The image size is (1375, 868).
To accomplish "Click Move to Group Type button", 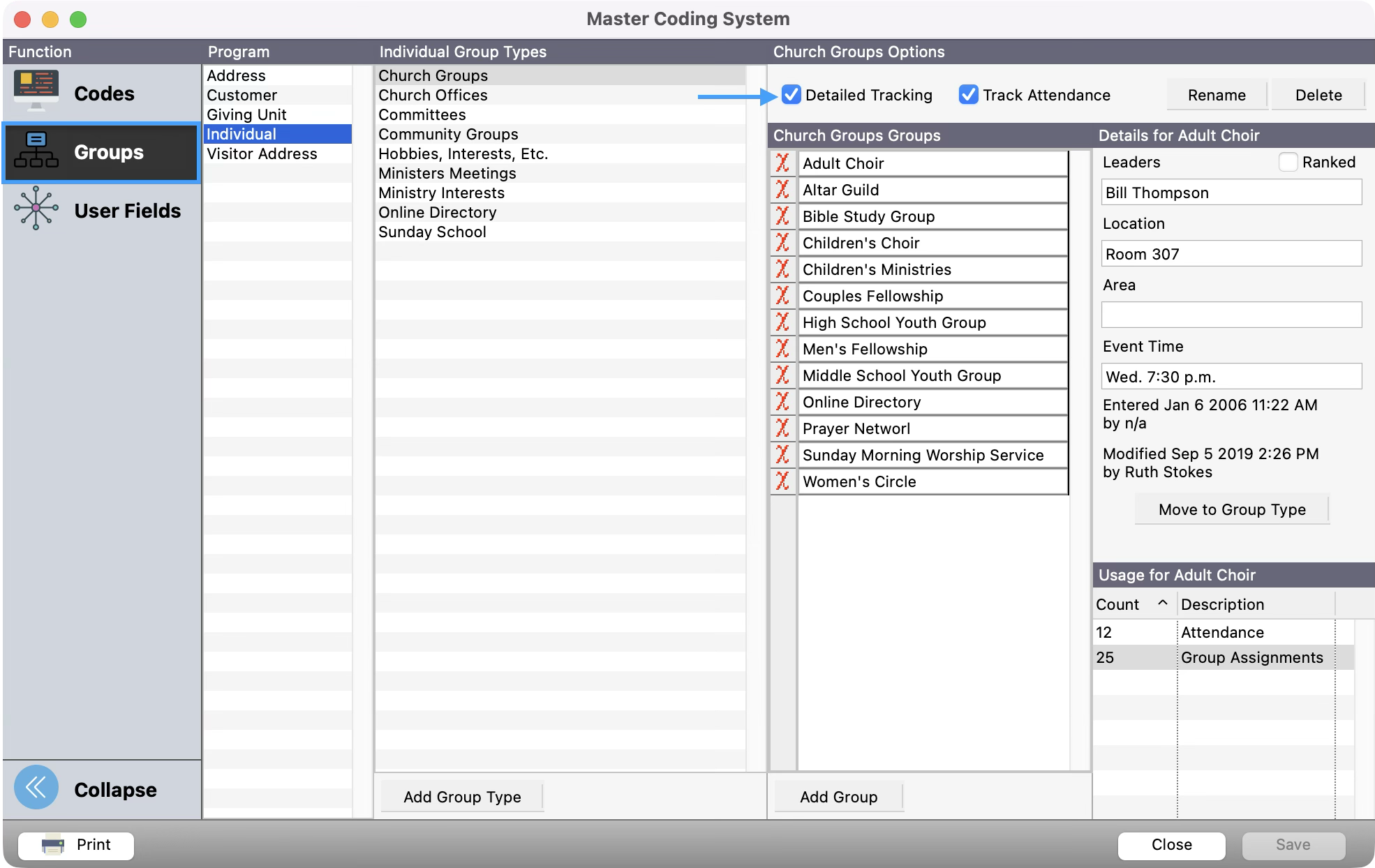I will [x=1232, y=509].
